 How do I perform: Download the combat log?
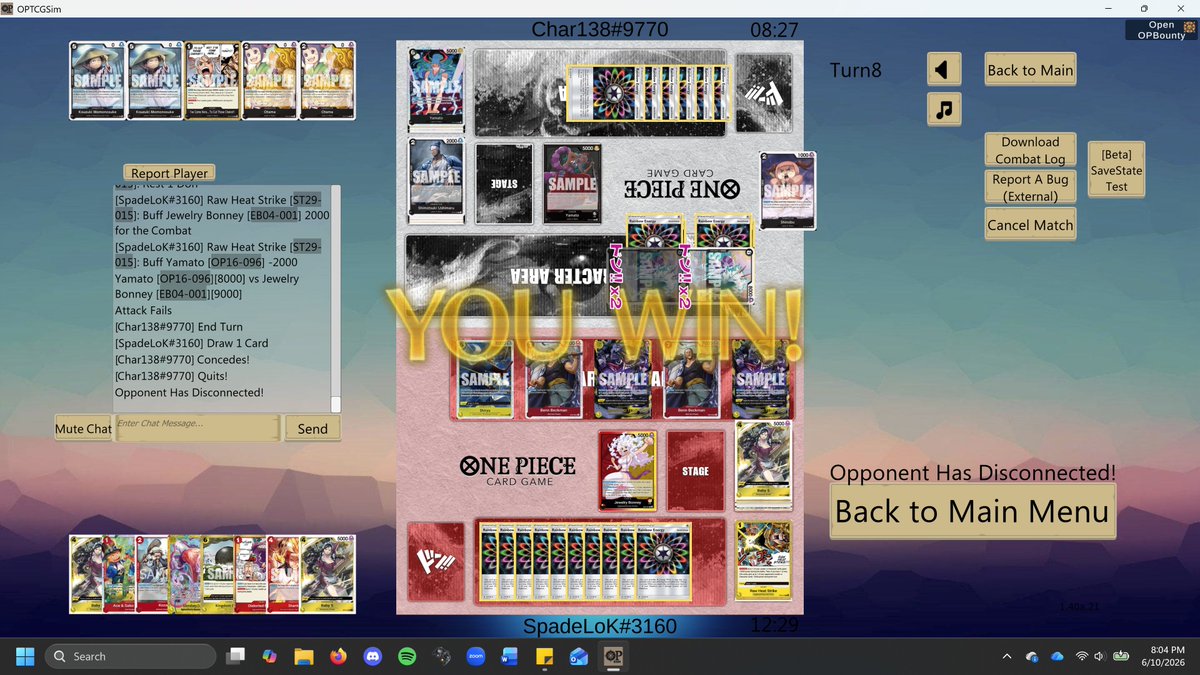1030,150
